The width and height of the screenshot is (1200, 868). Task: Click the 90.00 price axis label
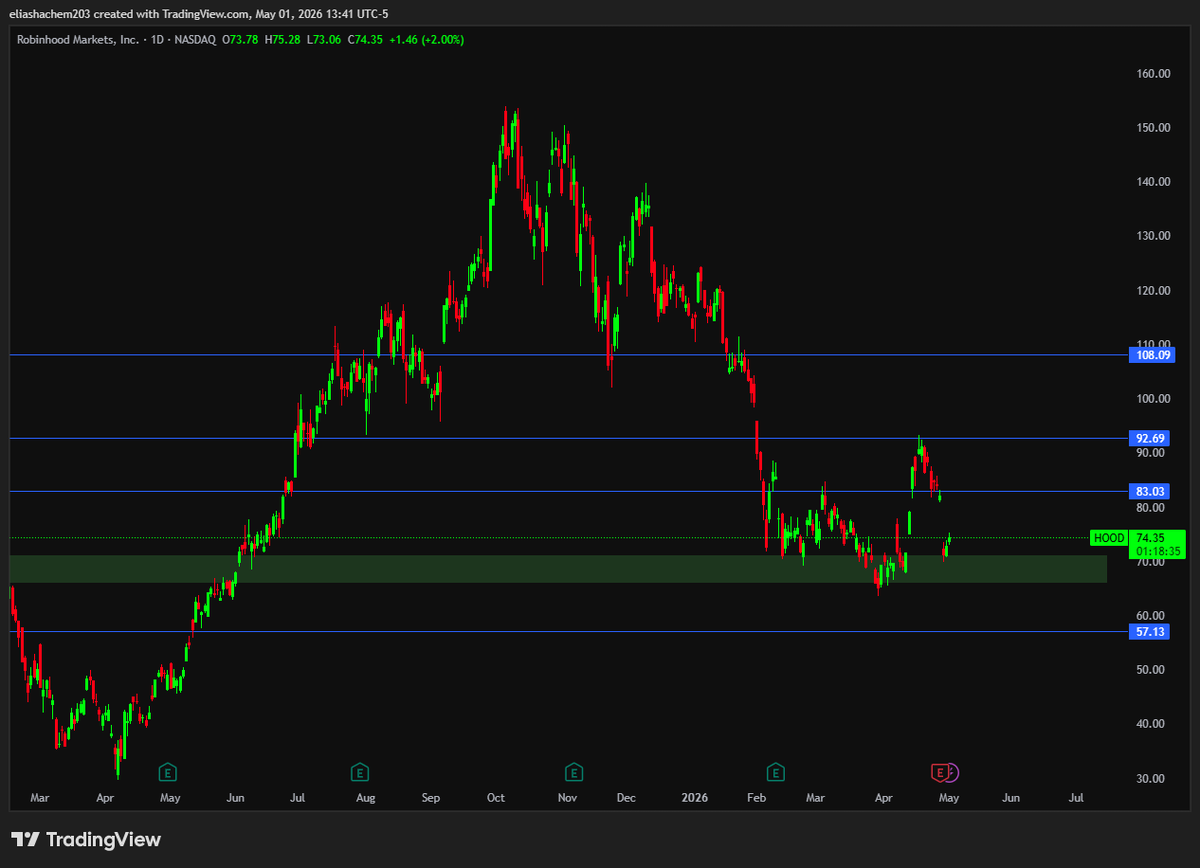(1150, 453)
